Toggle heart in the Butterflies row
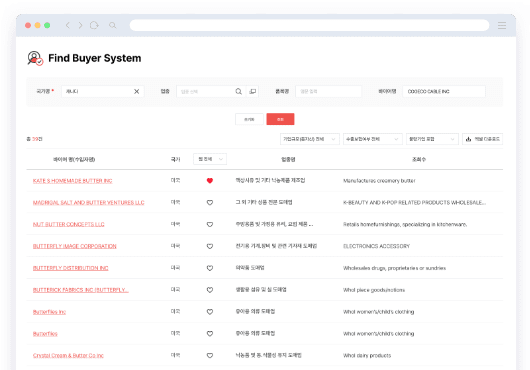Screen dimensions: 530x370 (210, 334)
